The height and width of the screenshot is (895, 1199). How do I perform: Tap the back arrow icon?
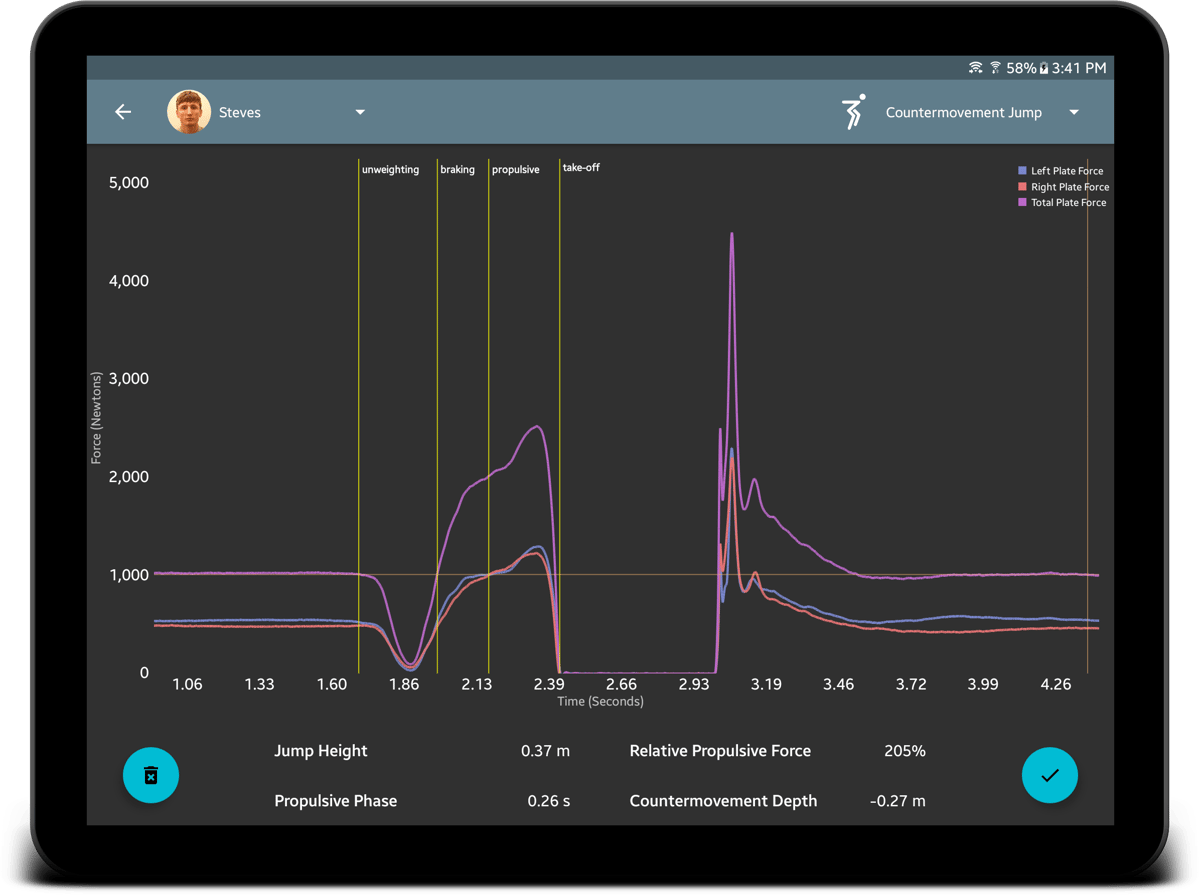pyautogui.click(x=123, y=112)
